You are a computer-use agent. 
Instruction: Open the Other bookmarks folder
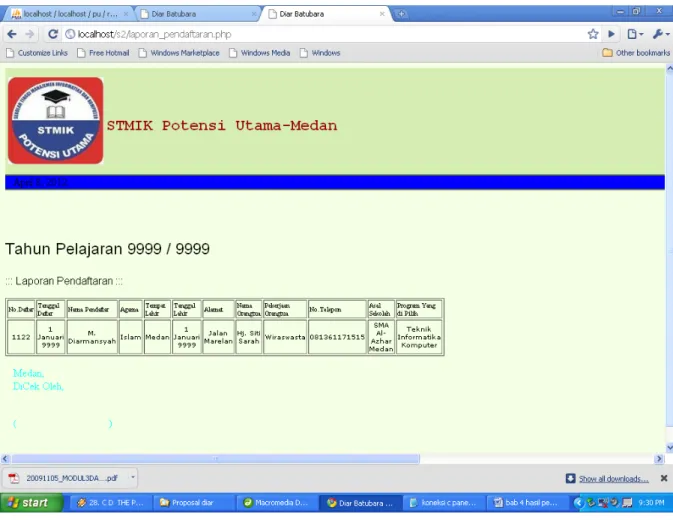pos(636,53)
